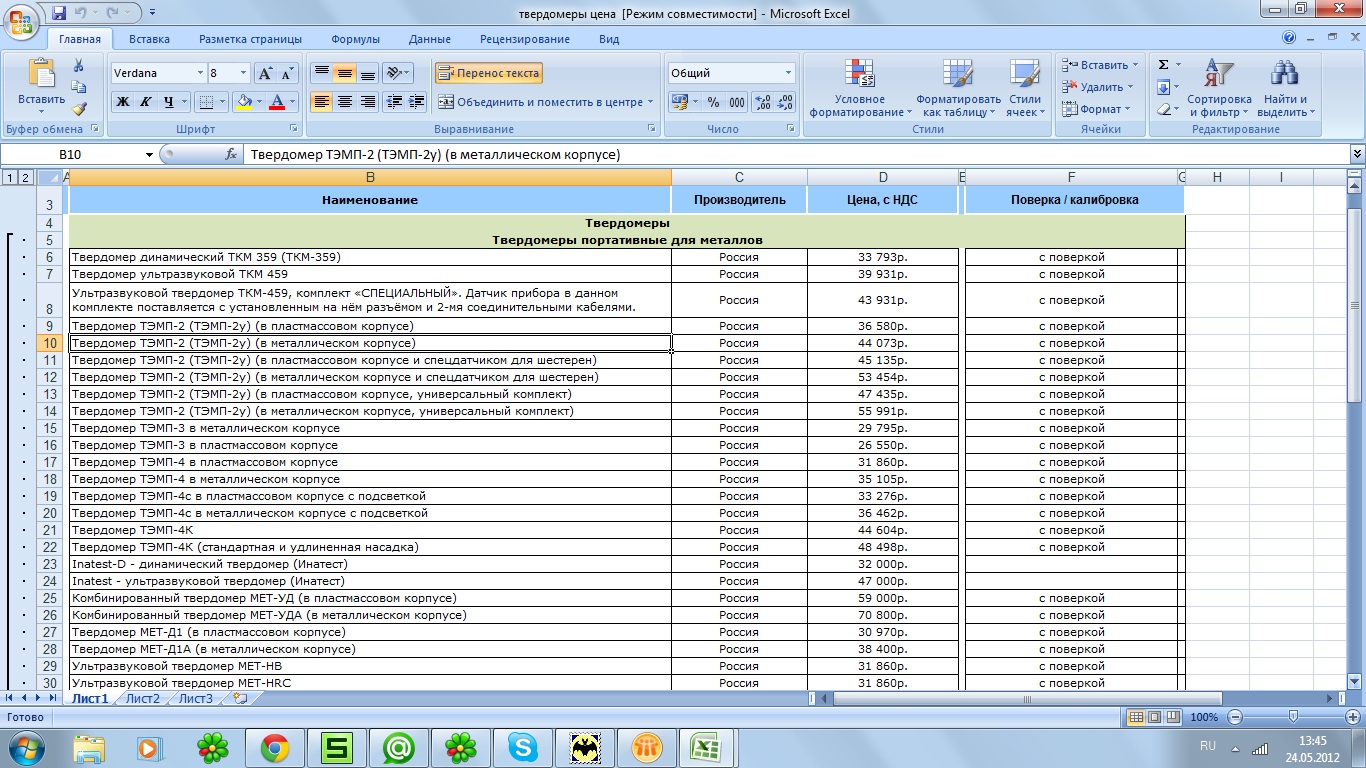Apply bold formatting with Ж button
This screenshot has height=768, width=1366.
click(123, 102)
